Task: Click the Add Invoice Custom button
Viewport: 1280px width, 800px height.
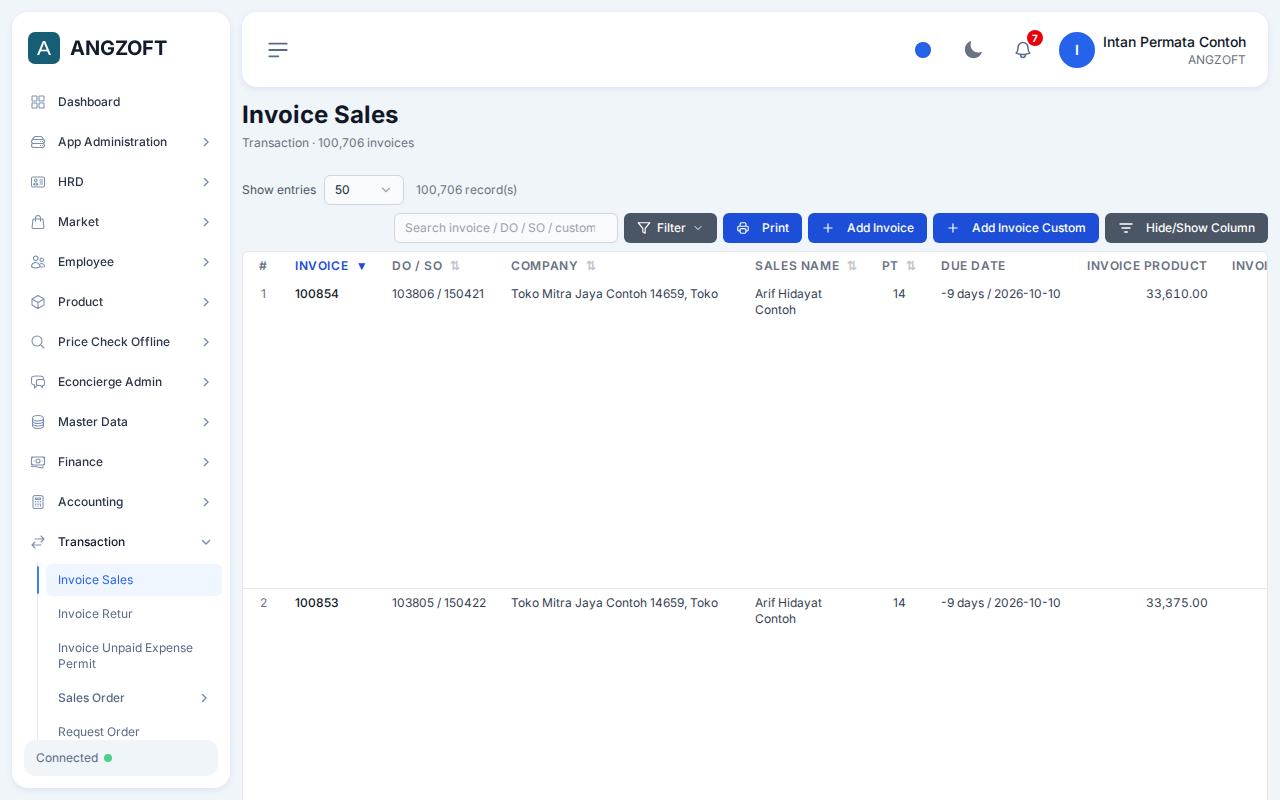Action: (x=1016, y=228)
